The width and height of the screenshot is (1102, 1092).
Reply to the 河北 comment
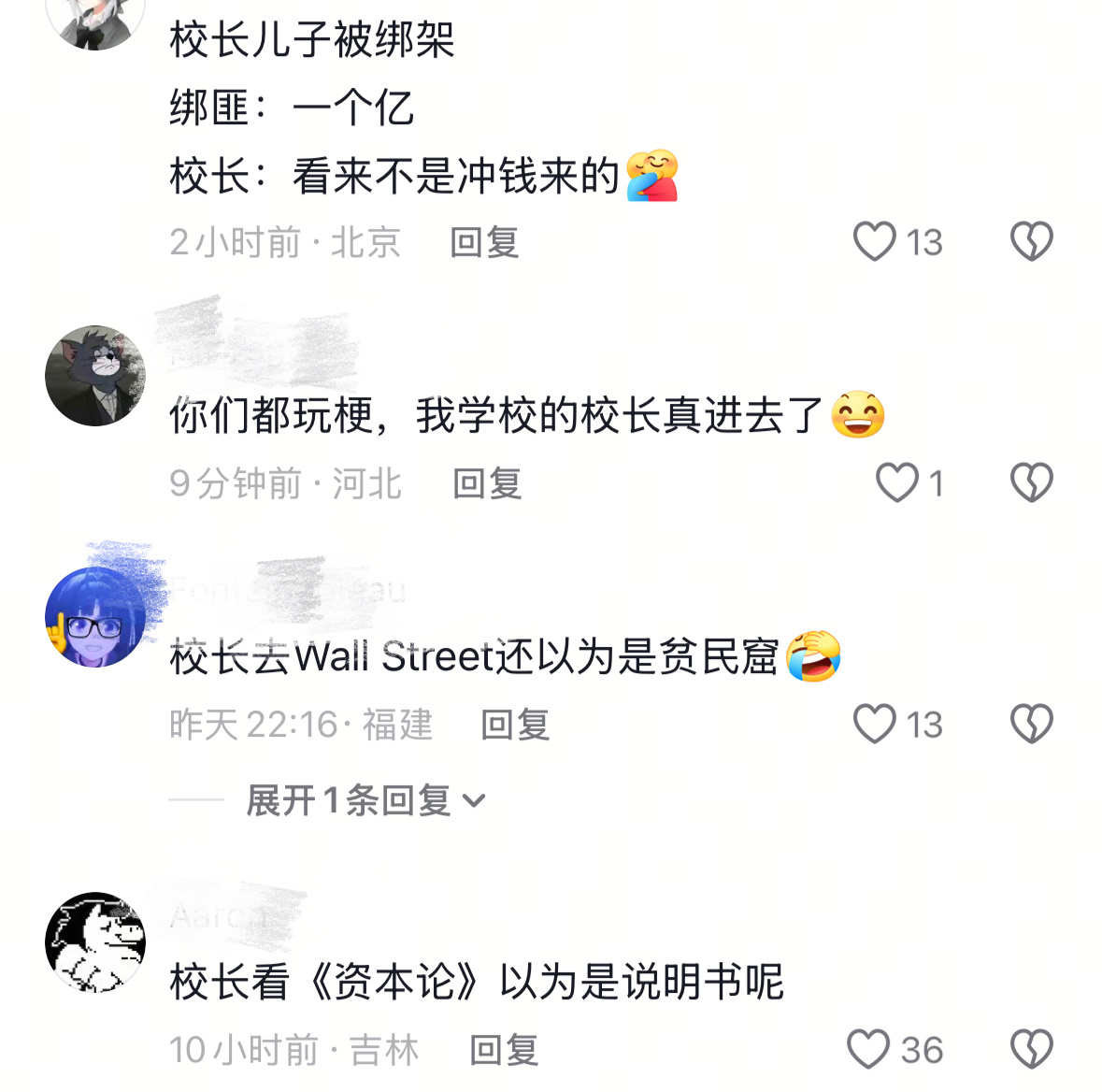coord(487,483)
